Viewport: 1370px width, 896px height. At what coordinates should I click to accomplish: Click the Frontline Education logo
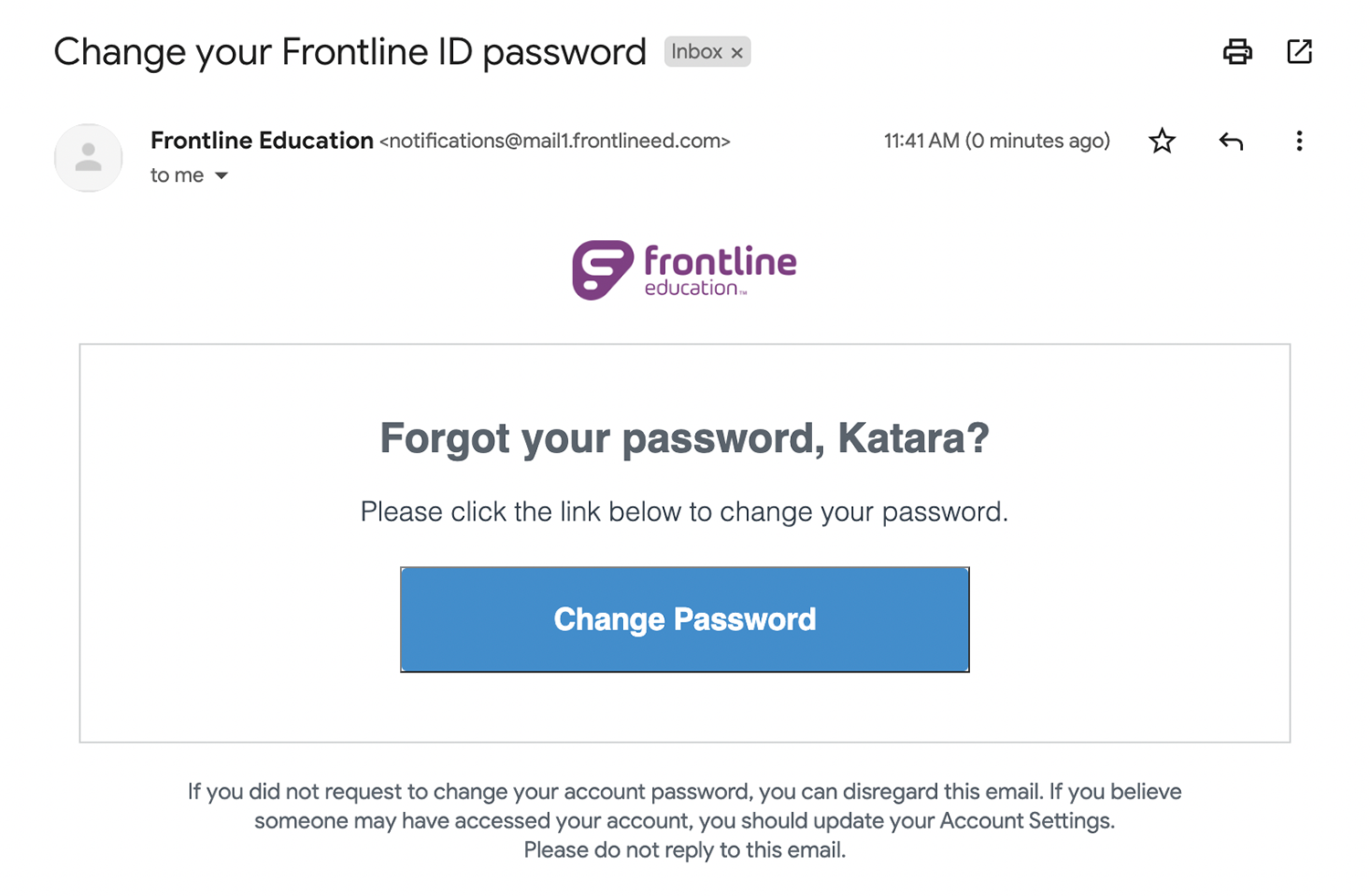click(x=684, y=270)
